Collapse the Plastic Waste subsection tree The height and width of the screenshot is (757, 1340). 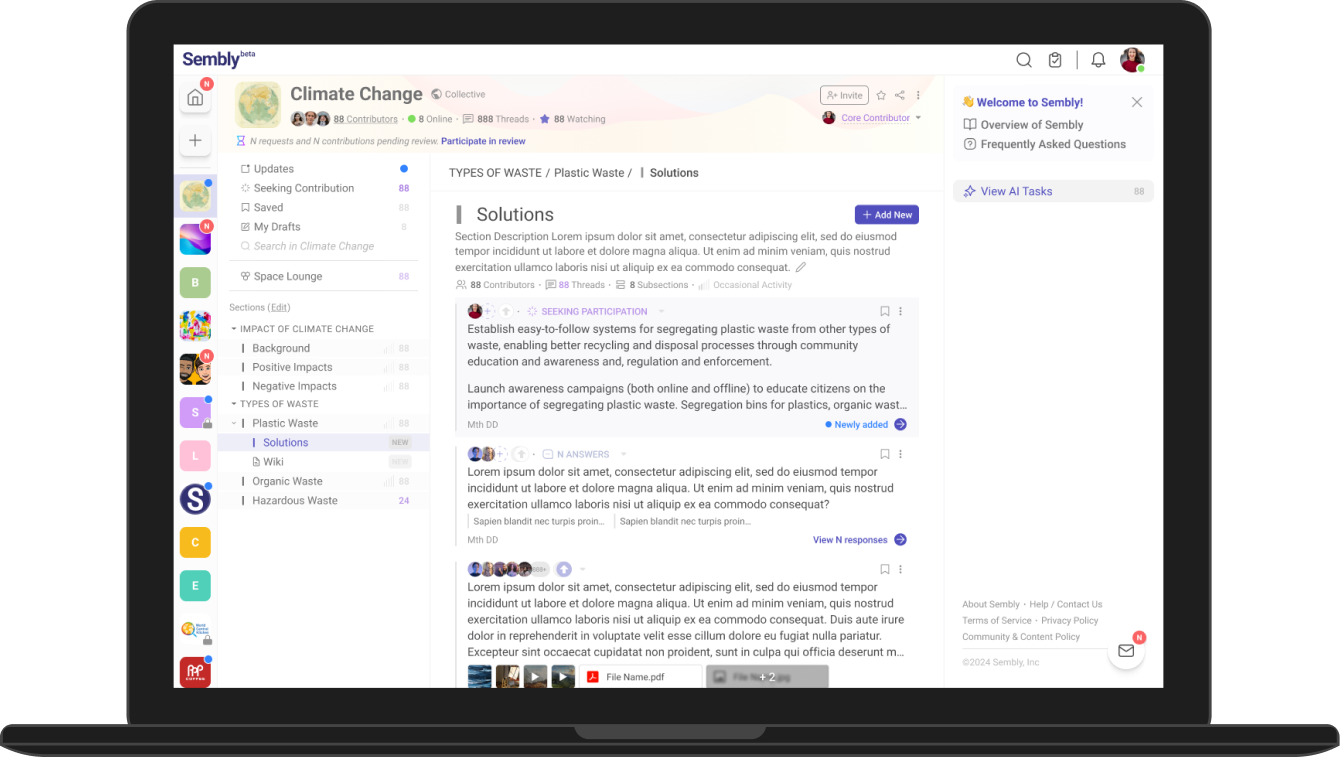click(234, 423)
